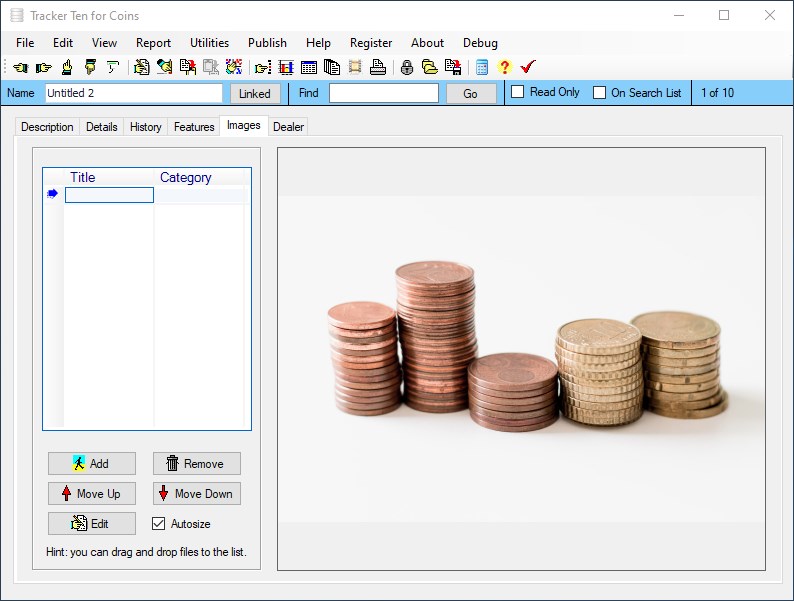Click the hand pointing right icon
Viewport: 794px width, 601px height.
(44, 67)
